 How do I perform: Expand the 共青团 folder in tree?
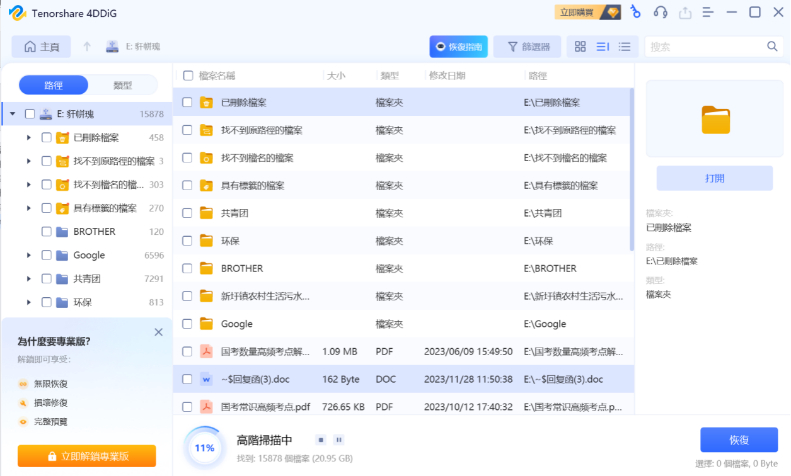pyautogui.click(x=29, y=279)
